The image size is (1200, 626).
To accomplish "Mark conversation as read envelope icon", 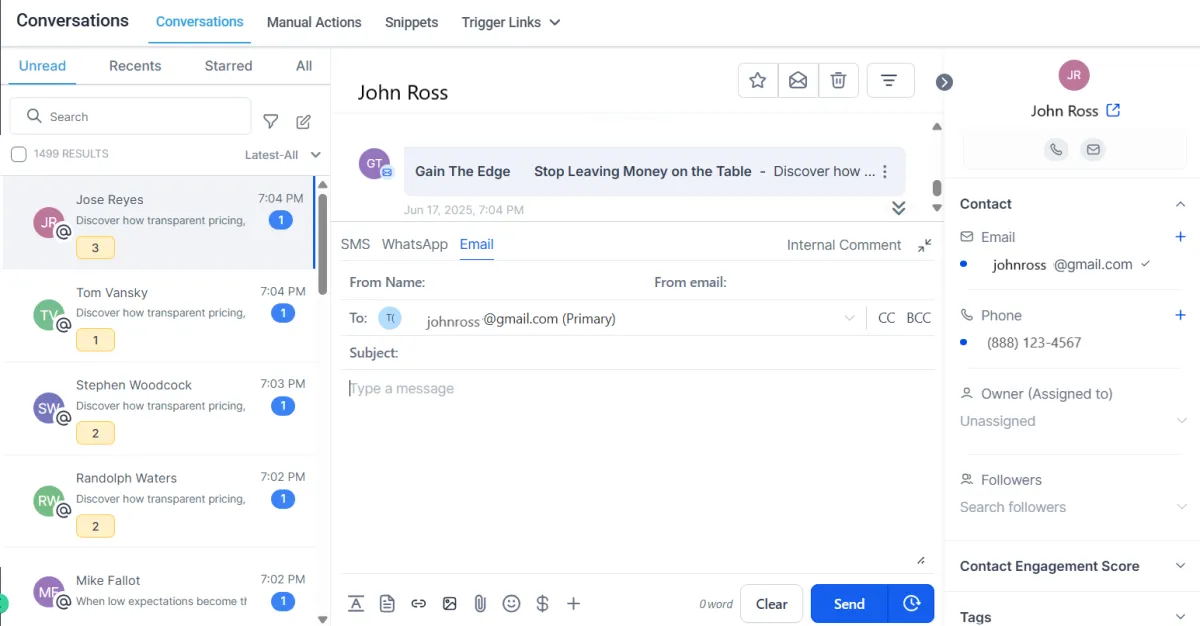I will click(798, 81).
